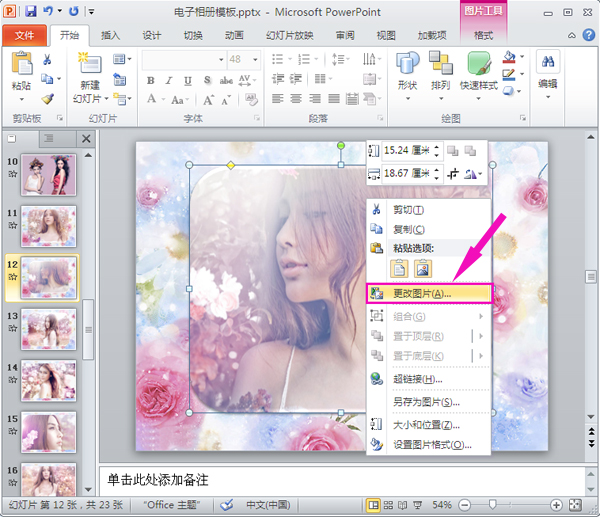Click the Redo icon in title bar
The height and width of the screenshot is (517, 600).
click(x=74, y=11)
